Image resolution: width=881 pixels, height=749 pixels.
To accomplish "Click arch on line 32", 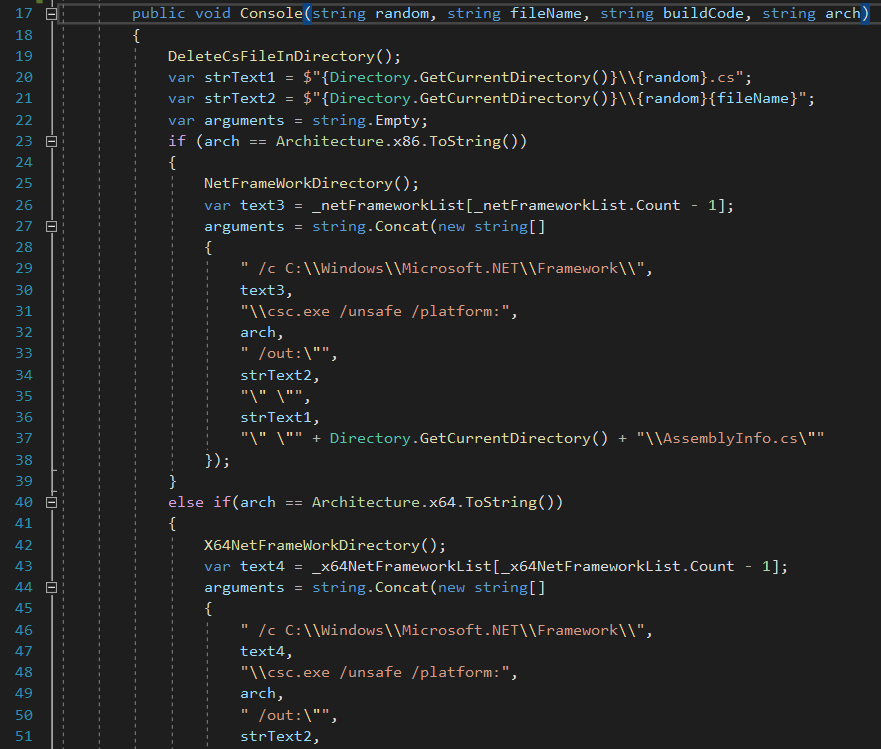I will click(x=258, y=333).
